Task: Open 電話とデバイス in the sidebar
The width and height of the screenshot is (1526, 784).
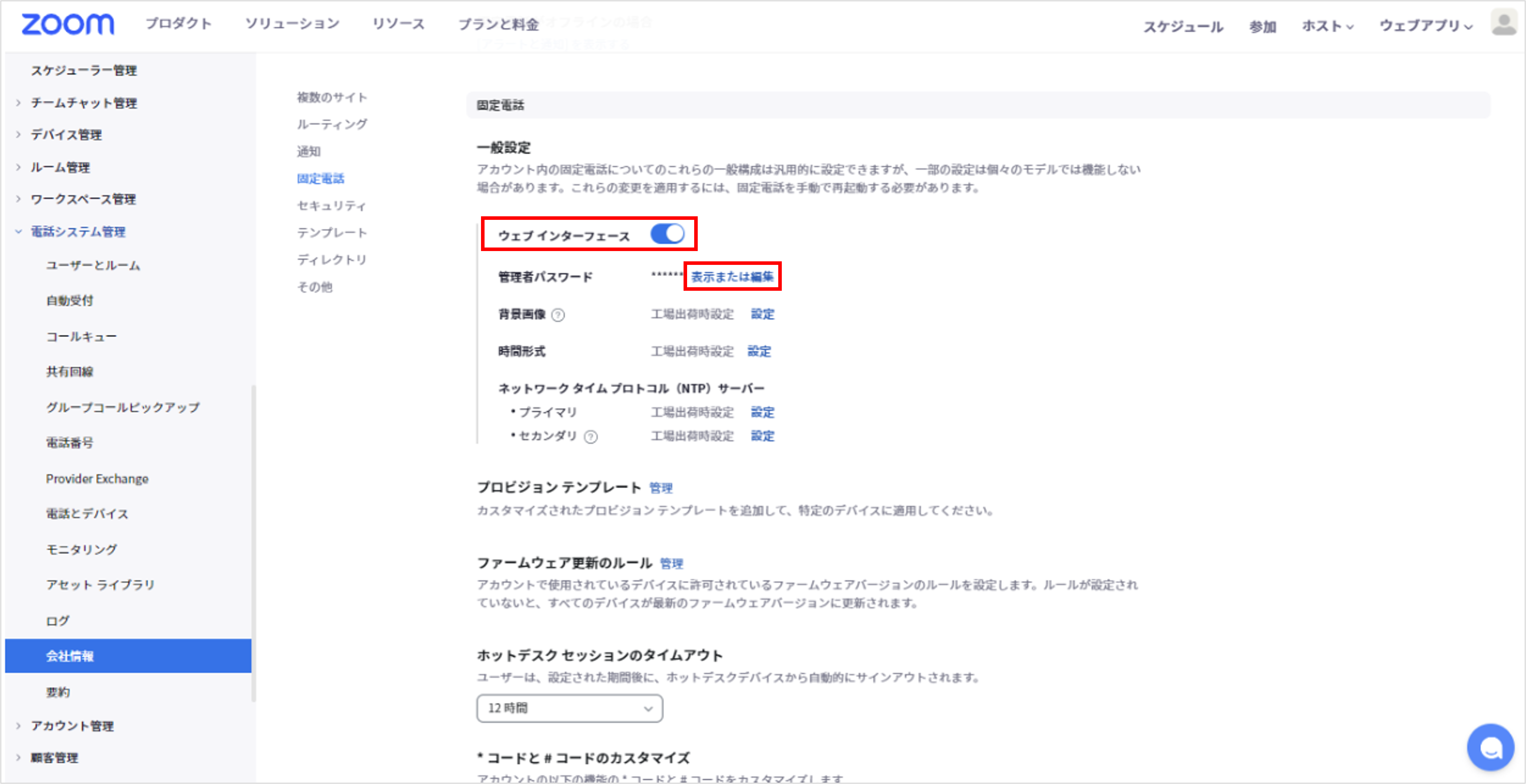Action: 87,514
